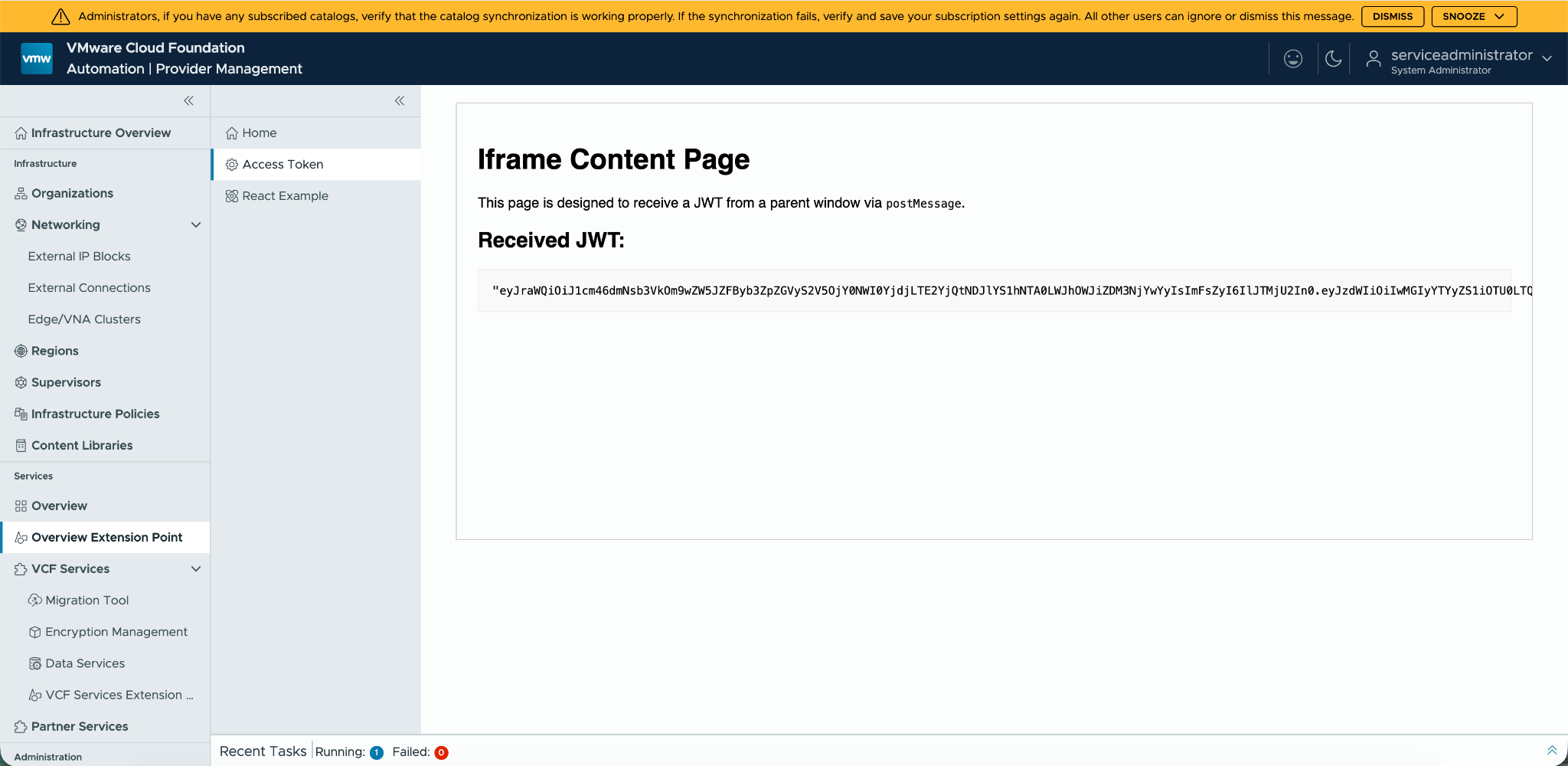Image resolution: width=1568 pixels, height=766 pixels.
Task: Click the Iframe Content Page heading
Action: click(614, 159)
